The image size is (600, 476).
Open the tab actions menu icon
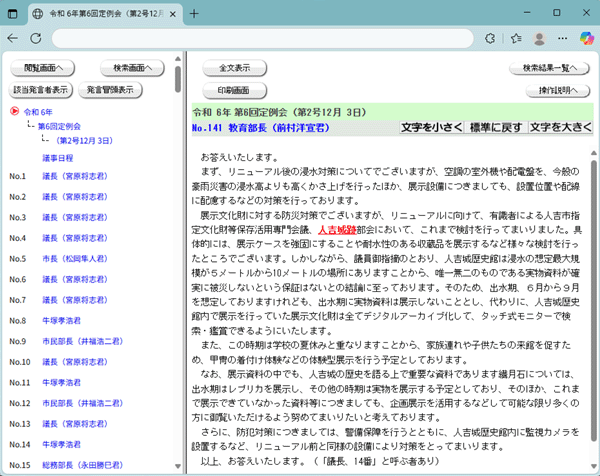[13, 14]
